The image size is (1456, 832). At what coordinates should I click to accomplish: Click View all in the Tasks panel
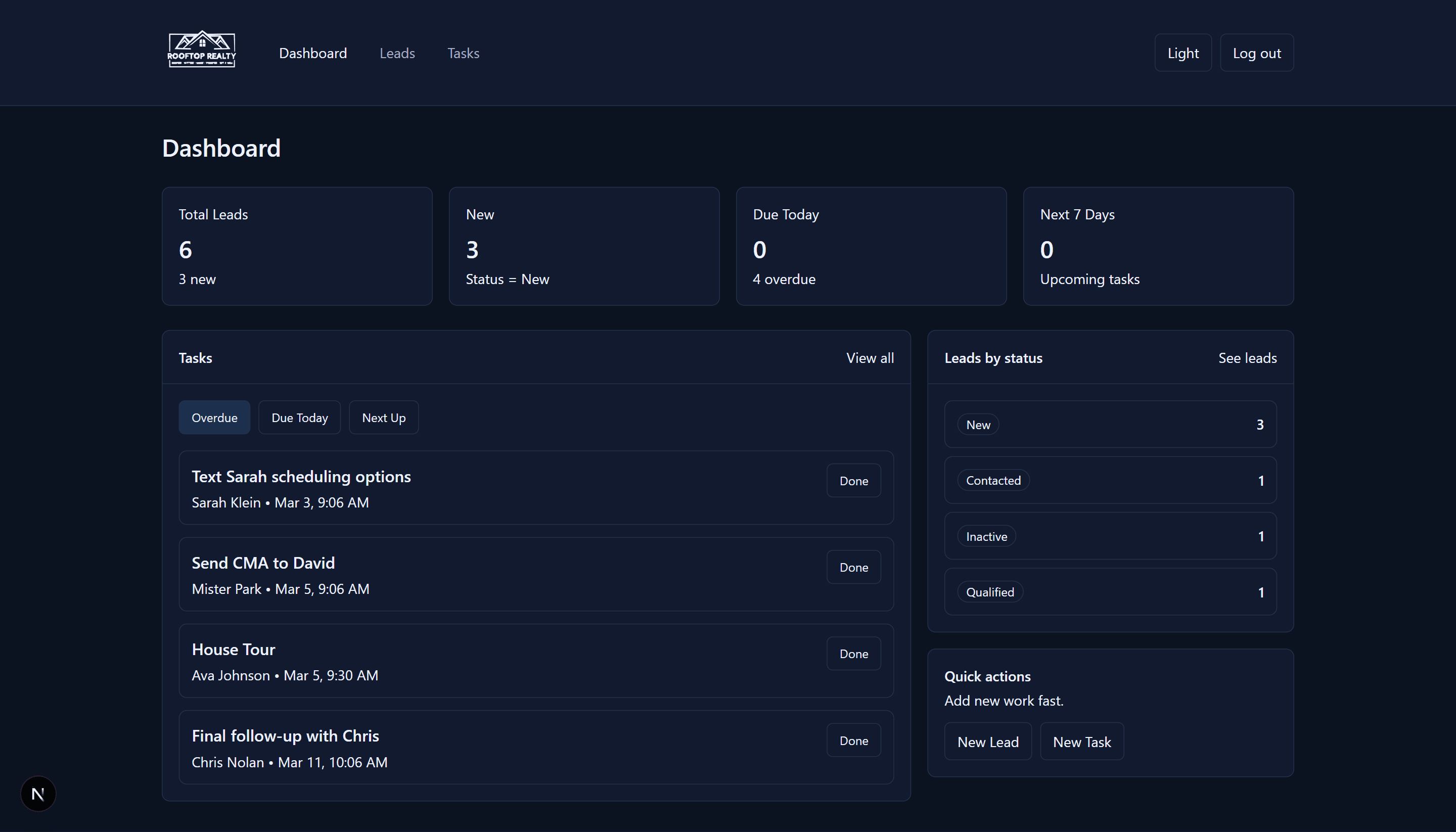[x=870, y=358]
